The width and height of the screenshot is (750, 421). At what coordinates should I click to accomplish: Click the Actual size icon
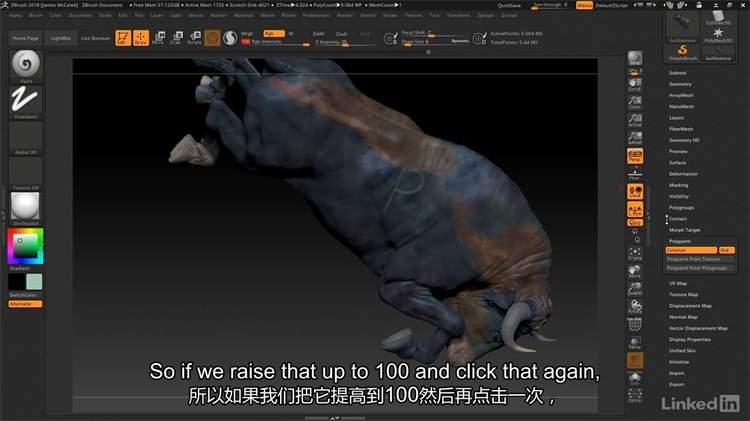tap(635, 120)
